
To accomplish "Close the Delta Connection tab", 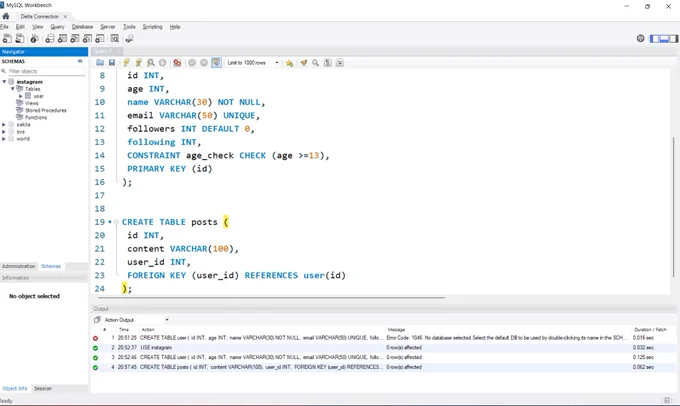I will point(65,17).
